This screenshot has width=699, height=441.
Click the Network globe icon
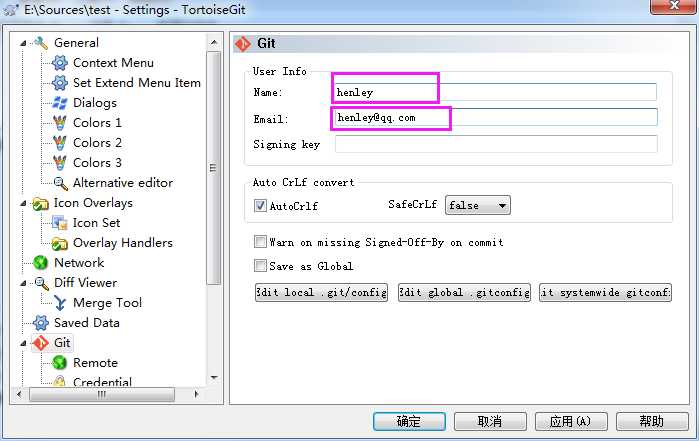(41, 263)
